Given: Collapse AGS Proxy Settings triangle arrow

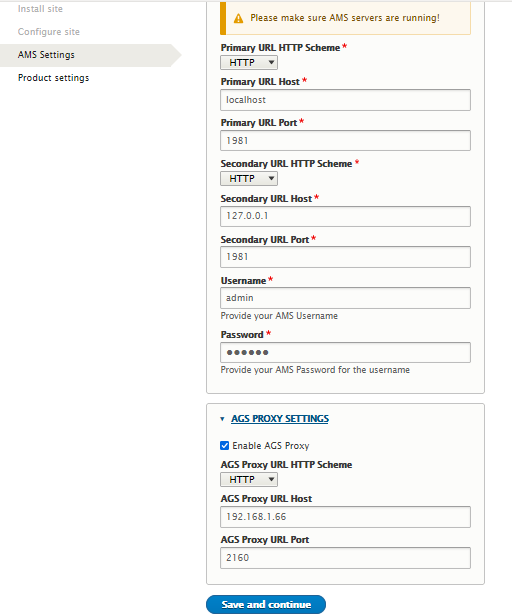Looking at the screenshot, I should [x=222, y=419].
